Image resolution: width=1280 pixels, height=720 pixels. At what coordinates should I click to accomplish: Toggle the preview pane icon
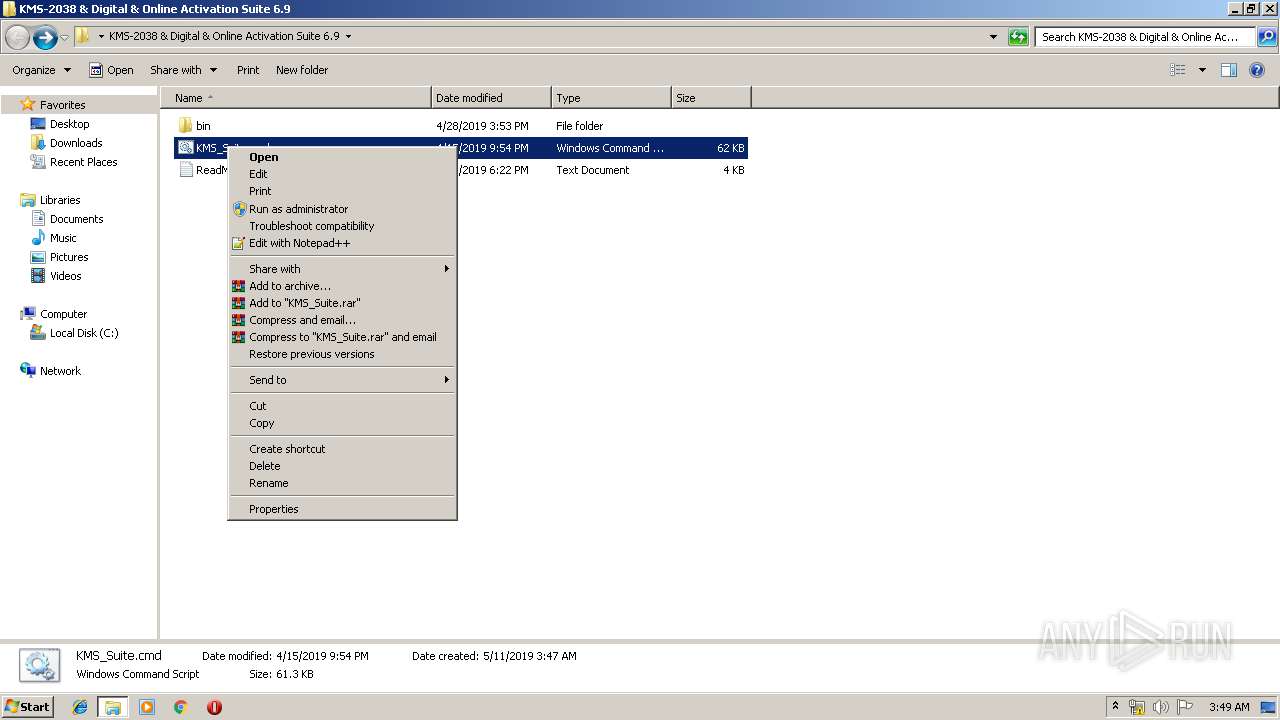[x=1229, y=70]
